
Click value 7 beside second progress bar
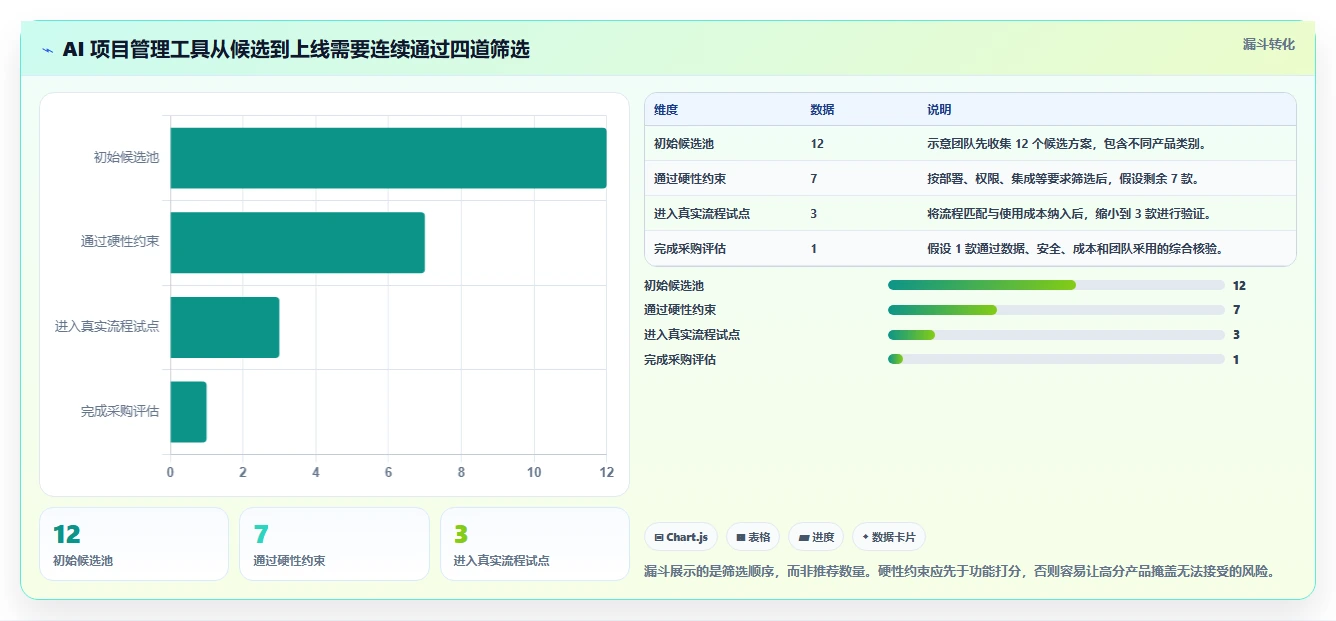[1236, 310]
